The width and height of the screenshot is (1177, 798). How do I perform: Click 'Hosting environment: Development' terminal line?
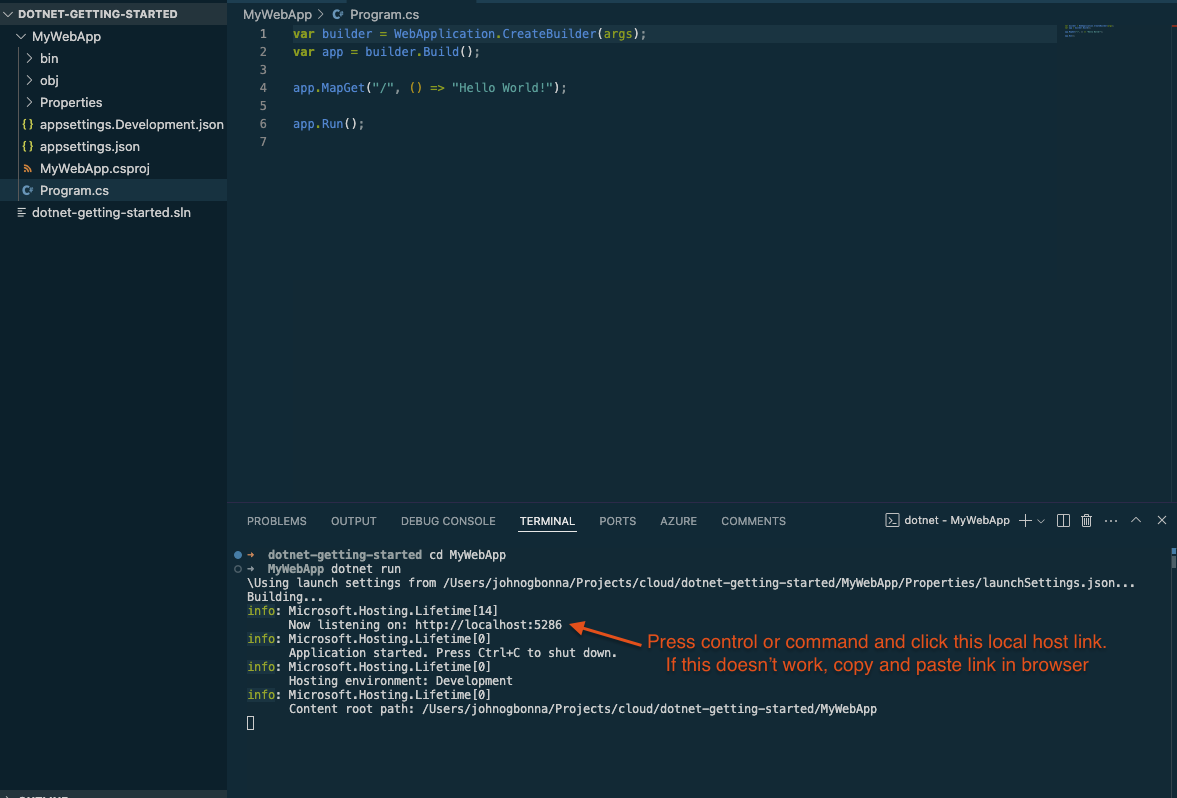(400, 681)
